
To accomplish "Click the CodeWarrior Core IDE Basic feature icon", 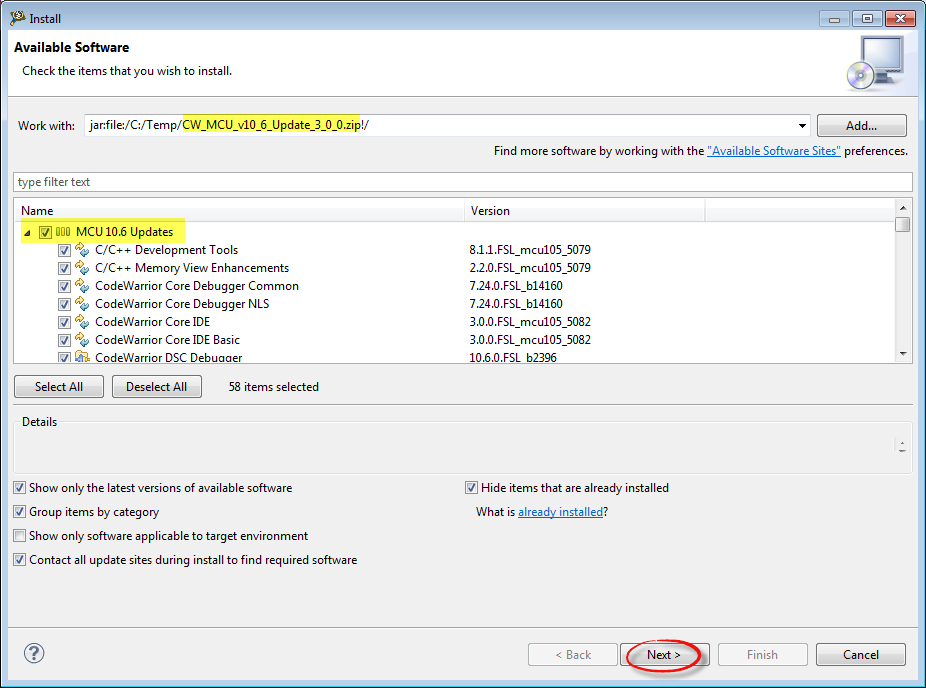I will pos(82,340).
